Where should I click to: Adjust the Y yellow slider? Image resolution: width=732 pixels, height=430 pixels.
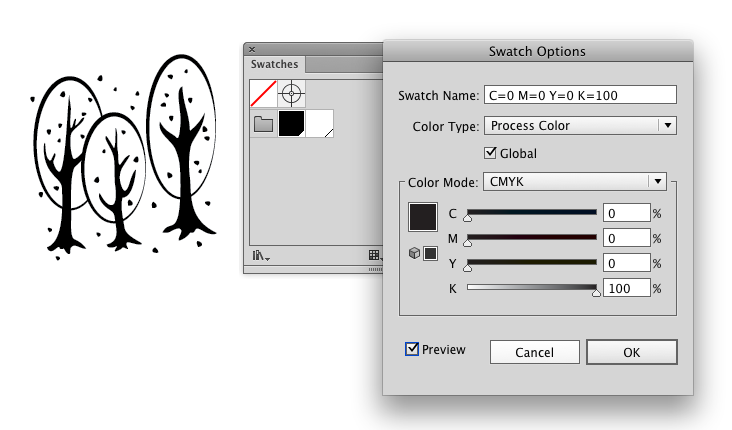coord(532,263)
